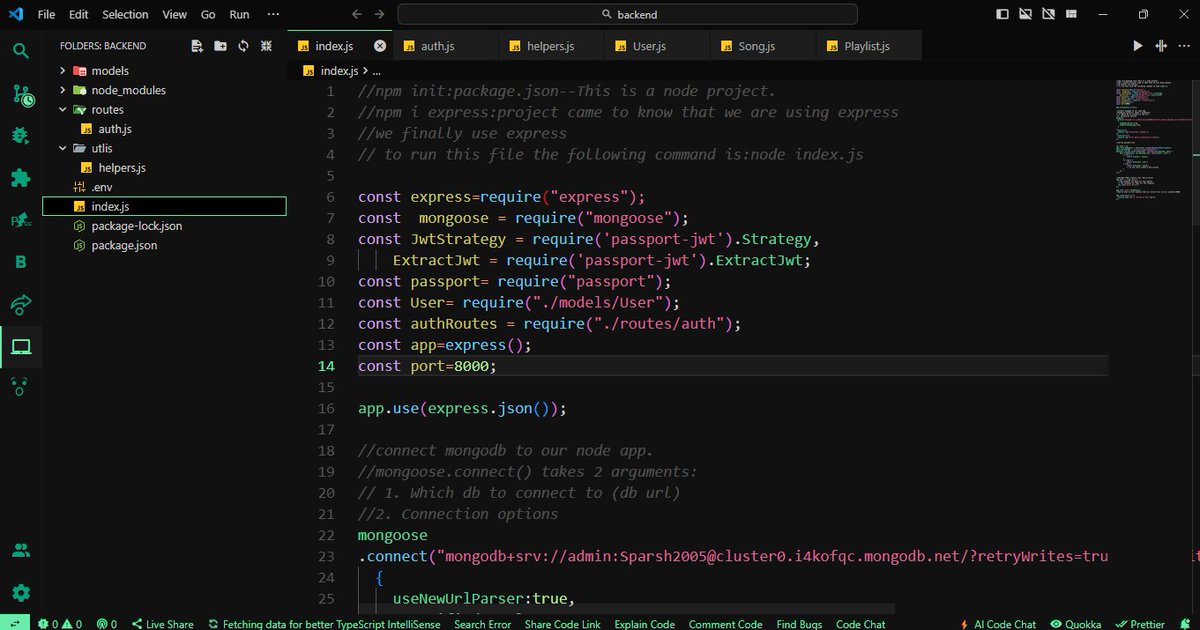Click Find Bugs in the status bar

tap(799, 623)
